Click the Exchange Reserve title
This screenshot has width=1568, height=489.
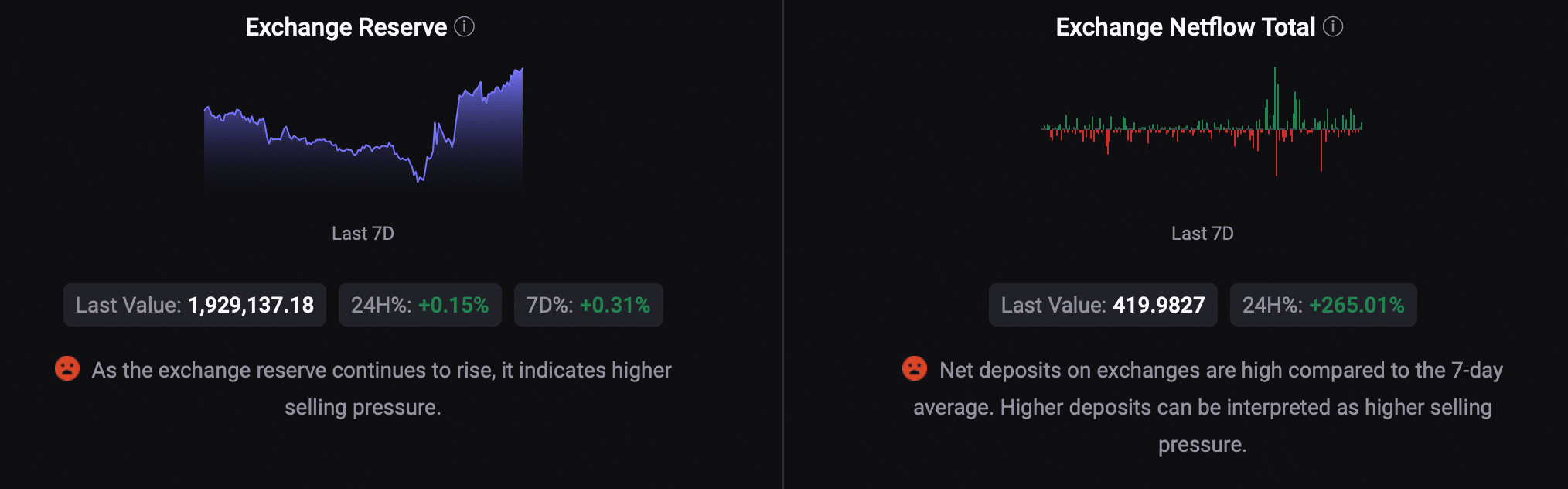pyautogui.click(x=346, y=27)
